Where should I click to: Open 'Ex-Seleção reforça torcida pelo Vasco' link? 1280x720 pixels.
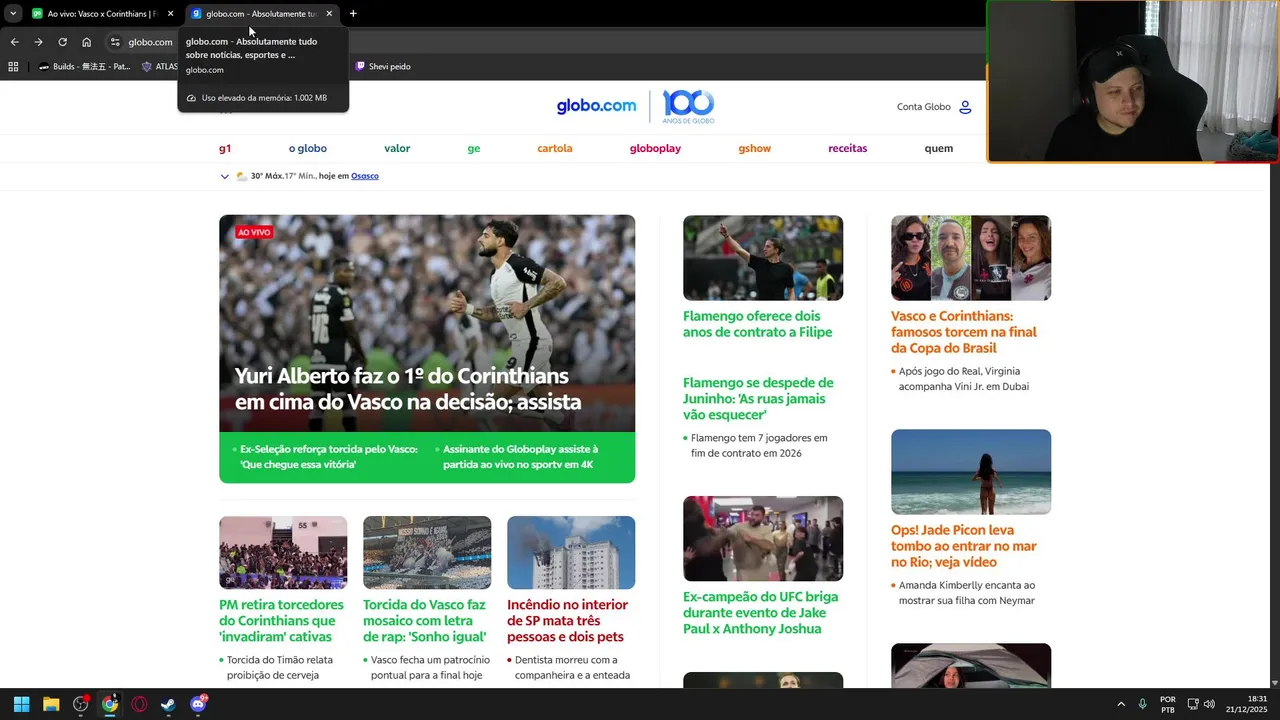(x=328, y=457)
